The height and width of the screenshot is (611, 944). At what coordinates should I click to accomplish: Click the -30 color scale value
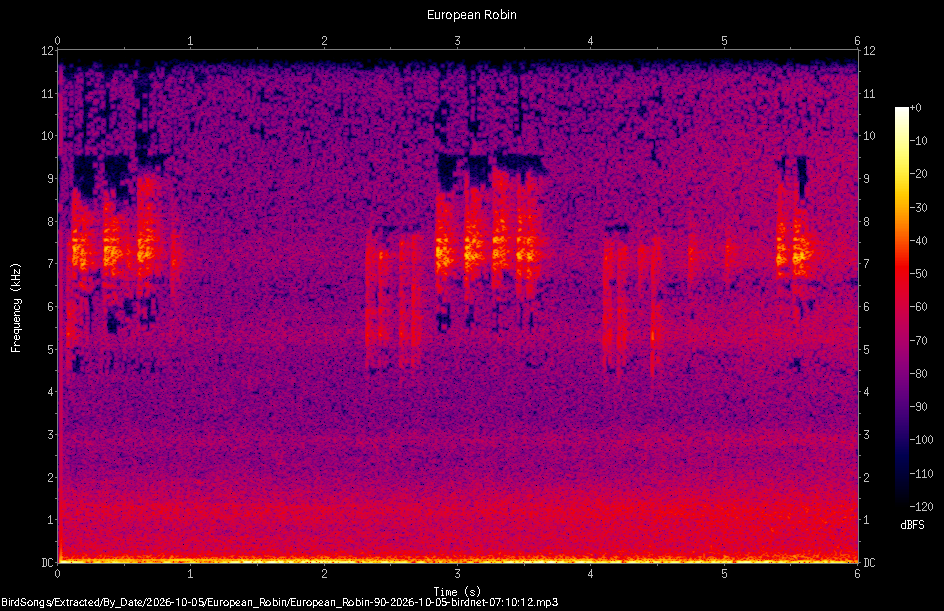coord(919,208)
